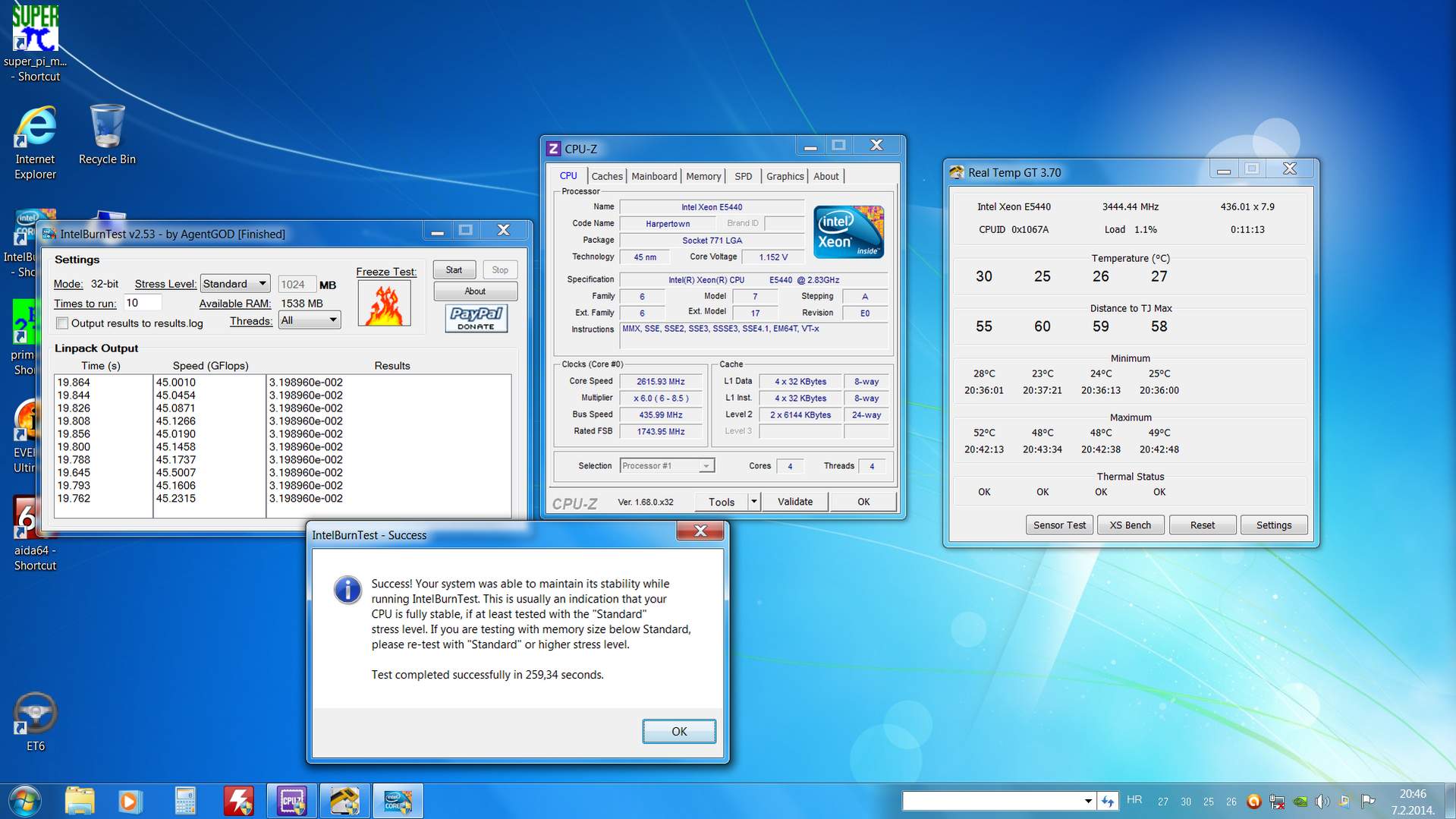Expand the CPU-Z Tools dropdown arrow
The height and width of the screenshot is (819, 1456).
753,502
